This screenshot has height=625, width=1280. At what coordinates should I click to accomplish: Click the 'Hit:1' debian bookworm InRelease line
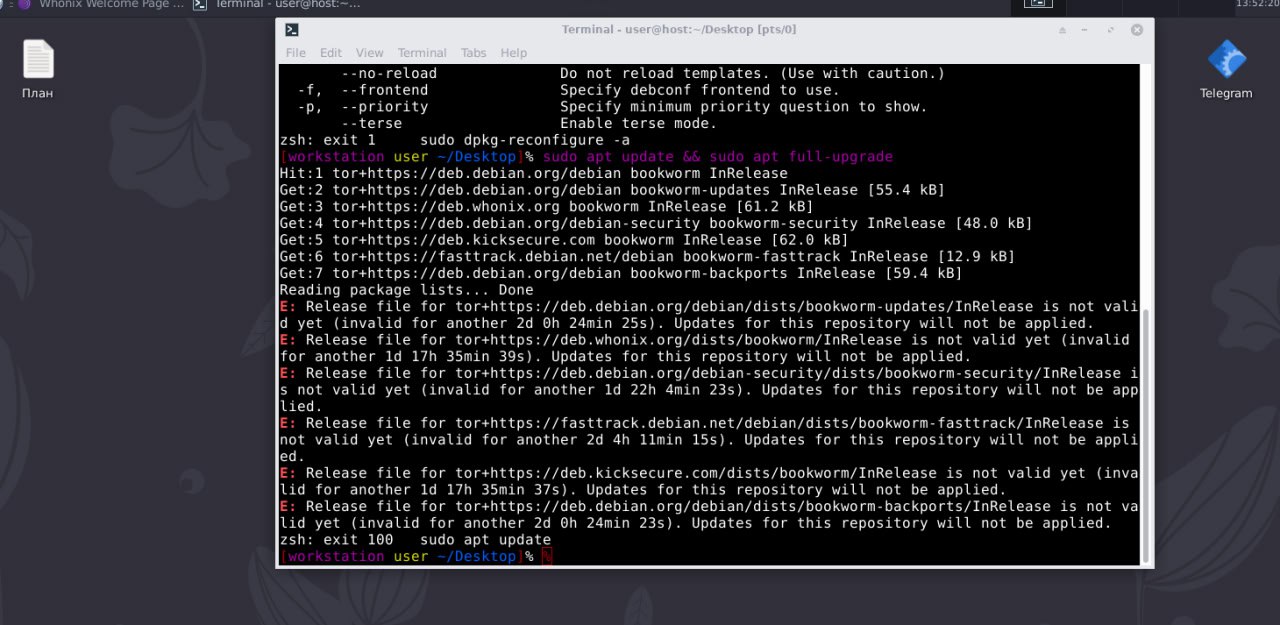(533, 173)
